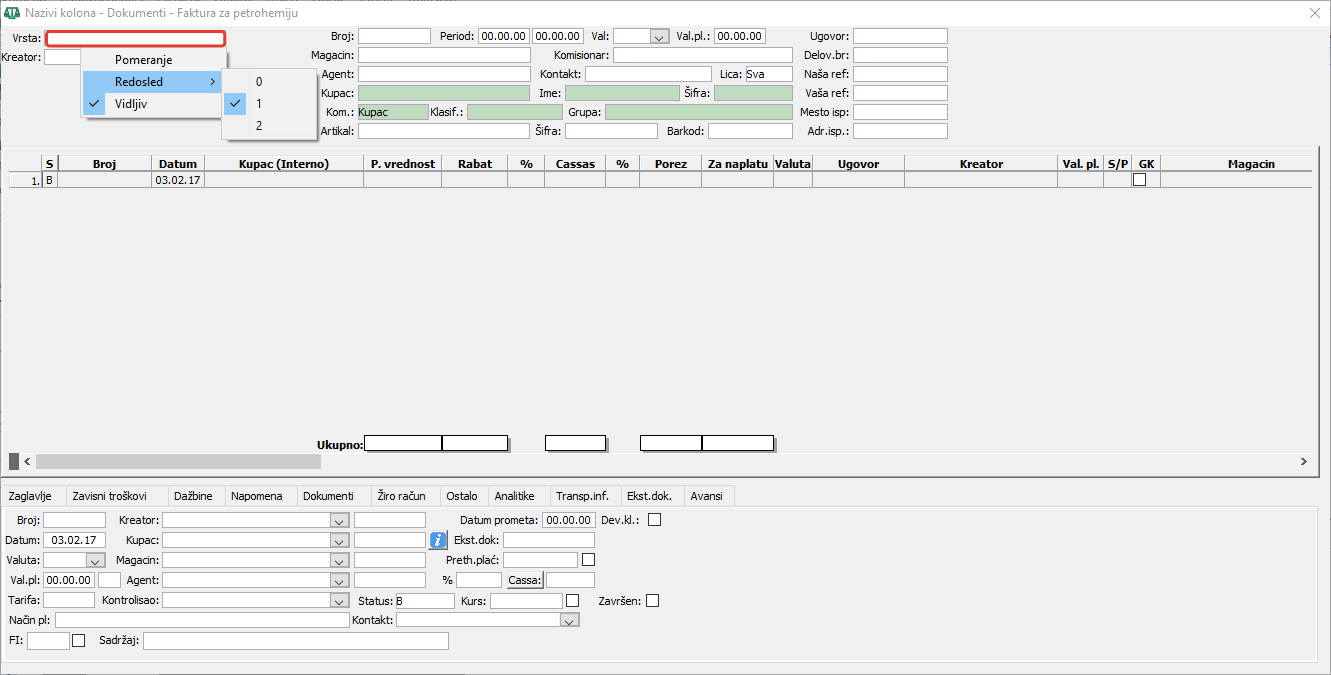Open the Zavisni troškovi tab
The image size is (1331, 675).
110,496
